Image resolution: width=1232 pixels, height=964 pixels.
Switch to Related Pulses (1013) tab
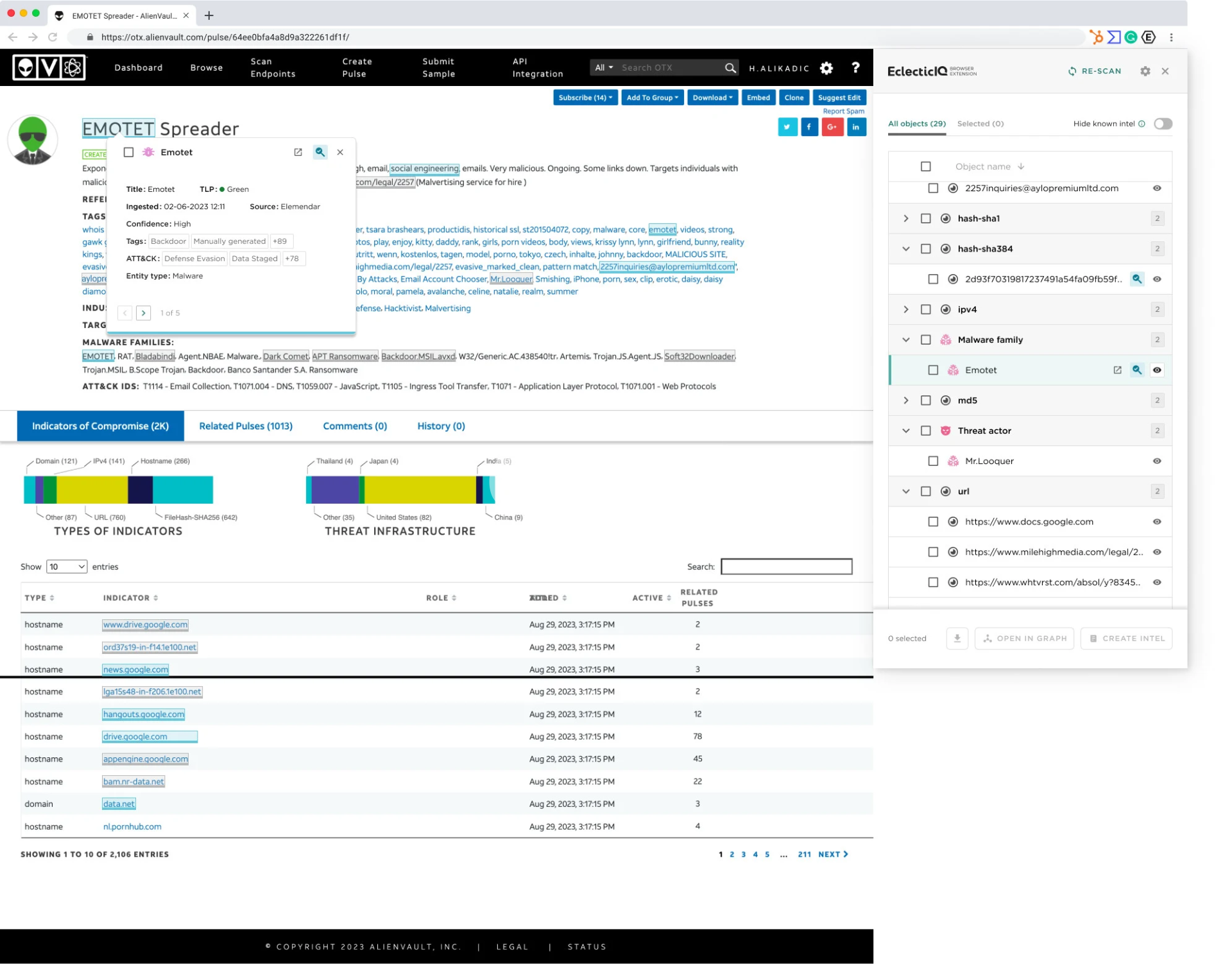pos(246,426)
